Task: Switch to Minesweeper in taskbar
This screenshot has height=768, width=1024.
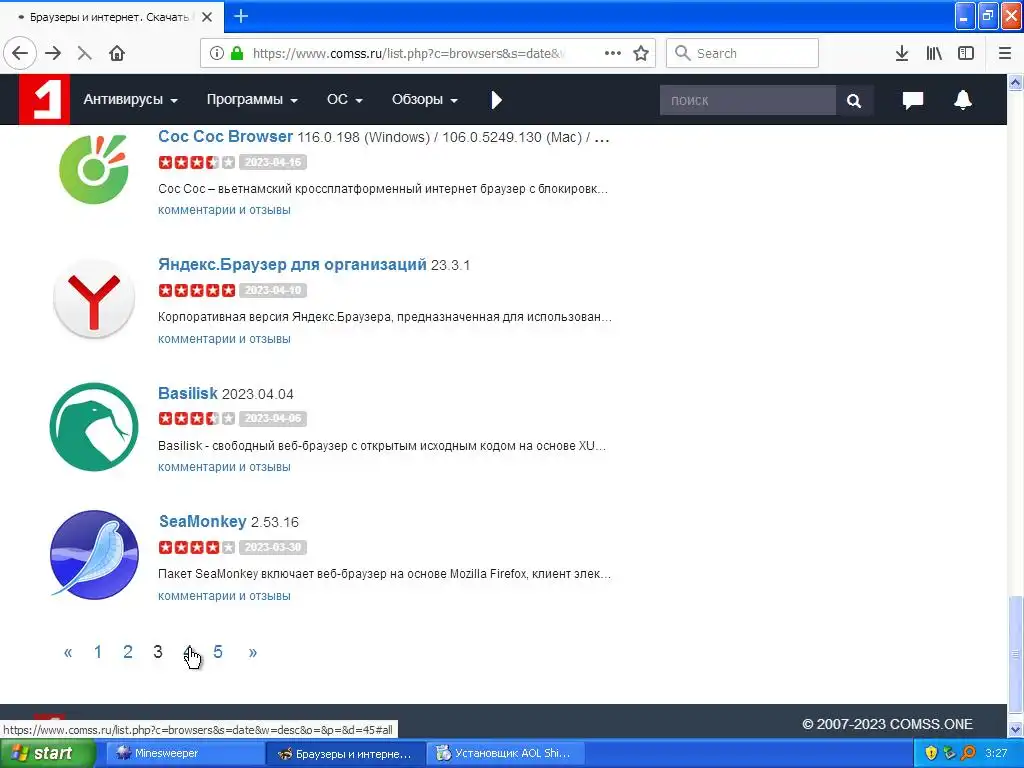Action: pos(184,753)
